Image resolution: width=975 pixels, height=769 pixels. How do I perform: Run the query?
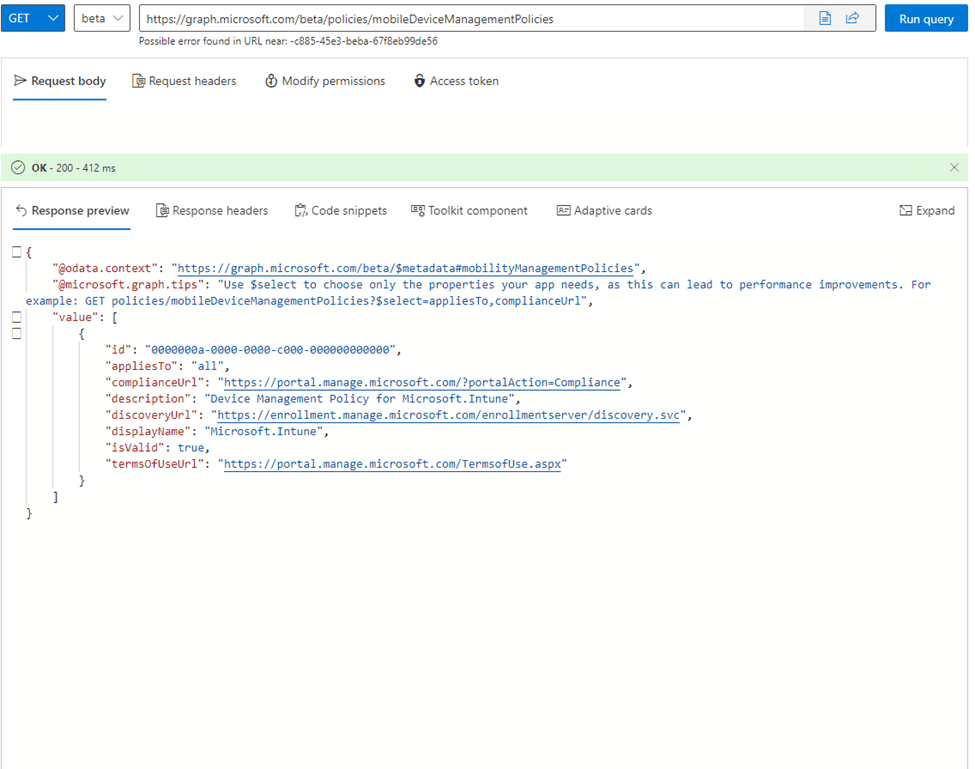click(926, 19)
